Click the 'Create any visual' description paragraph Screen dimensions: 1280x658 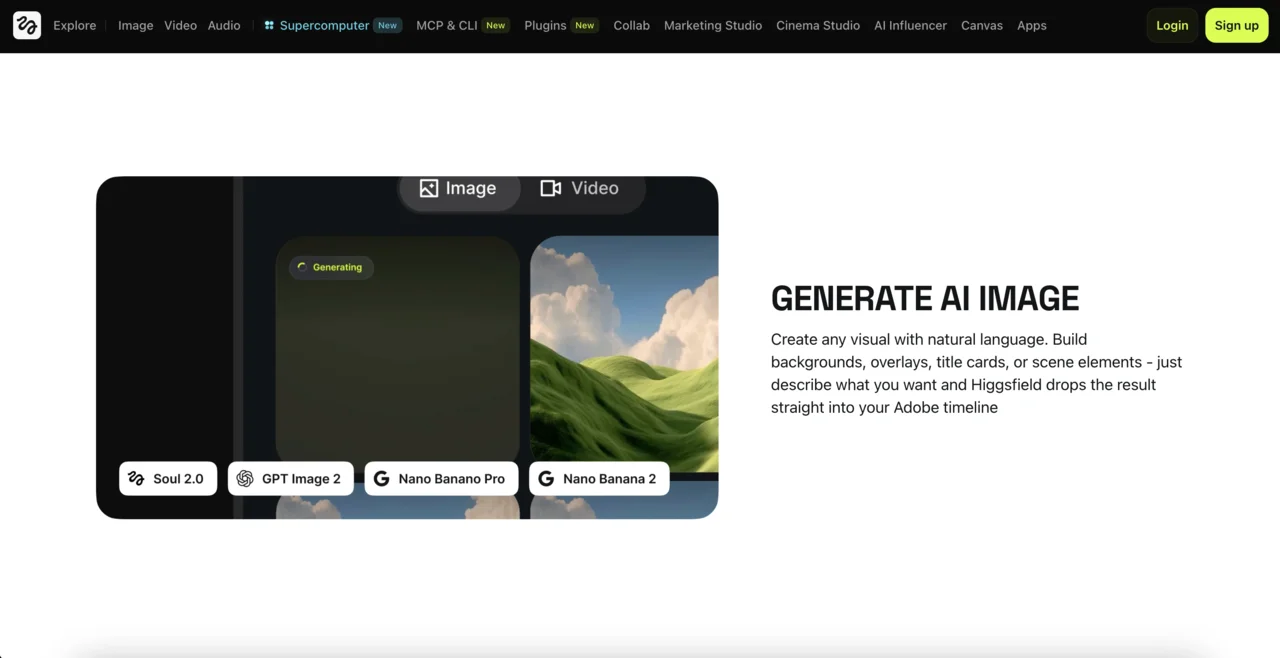976,373
